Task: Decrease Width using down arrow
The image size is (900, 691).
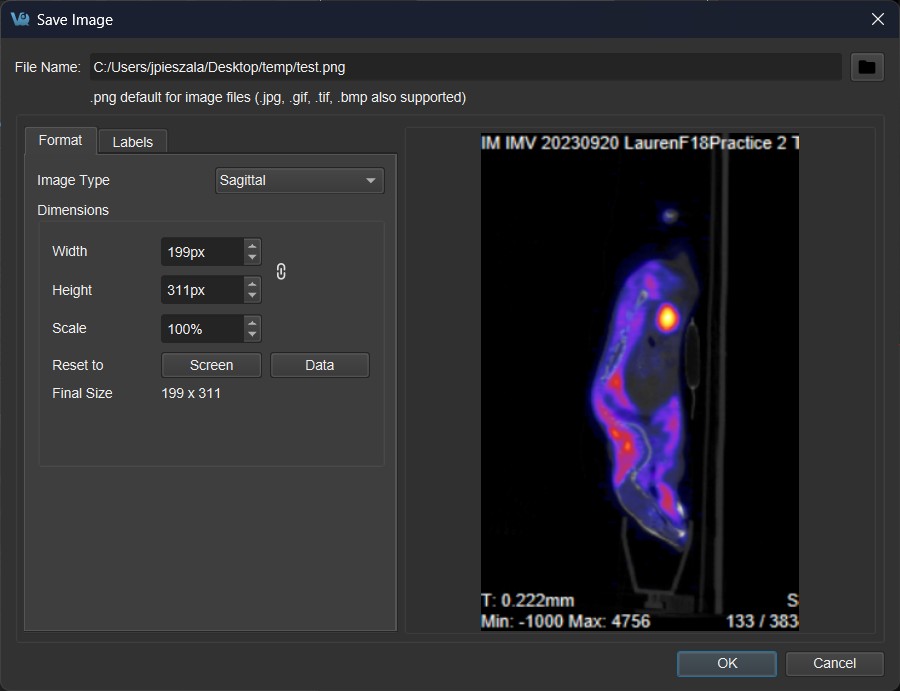Action: [x=253, y=258]
